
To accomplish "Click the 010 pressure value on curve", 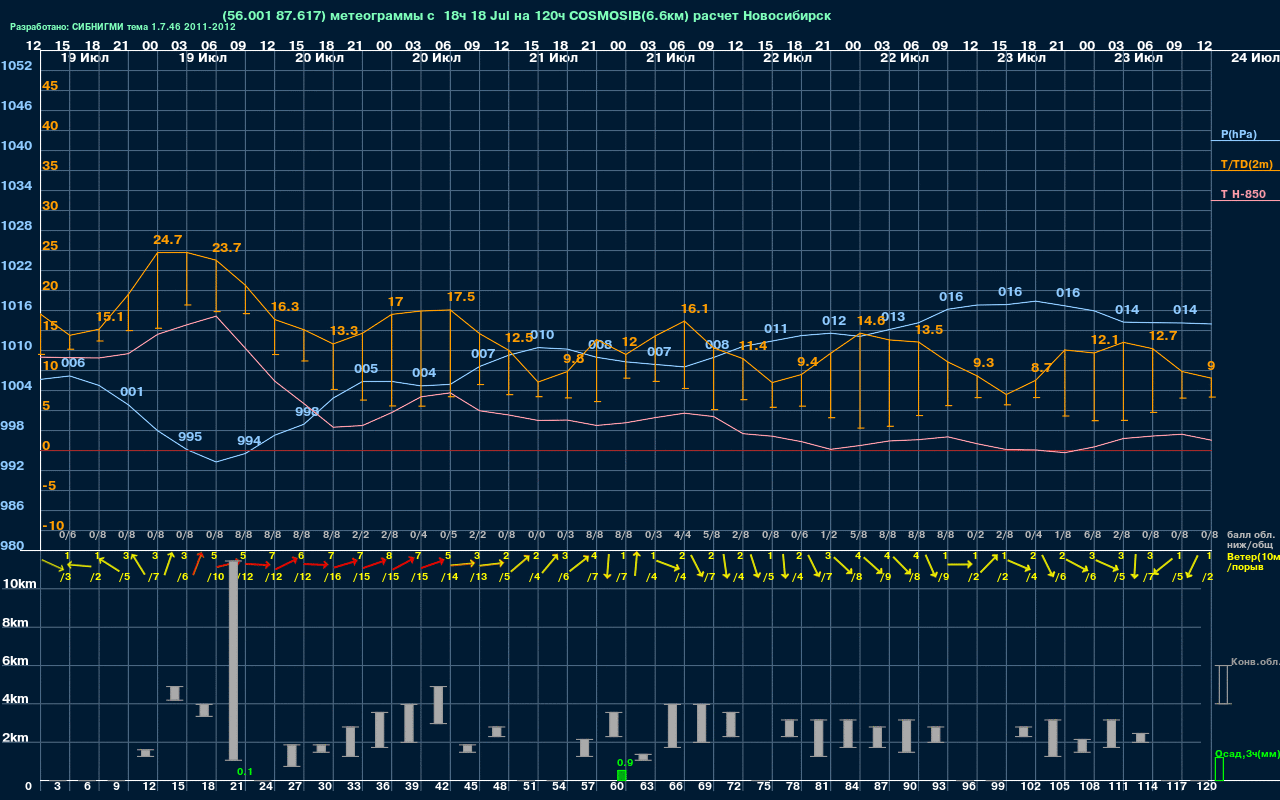I will pos(542,335).
